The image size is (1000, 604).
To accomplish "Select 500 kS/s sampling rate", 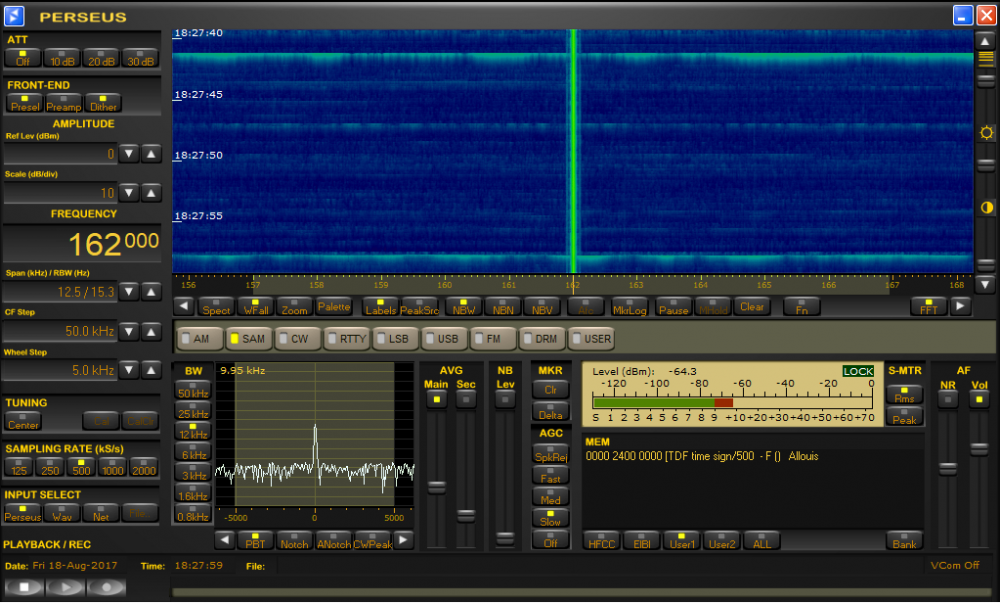I will pyautogui.click(x=81, y=467).
